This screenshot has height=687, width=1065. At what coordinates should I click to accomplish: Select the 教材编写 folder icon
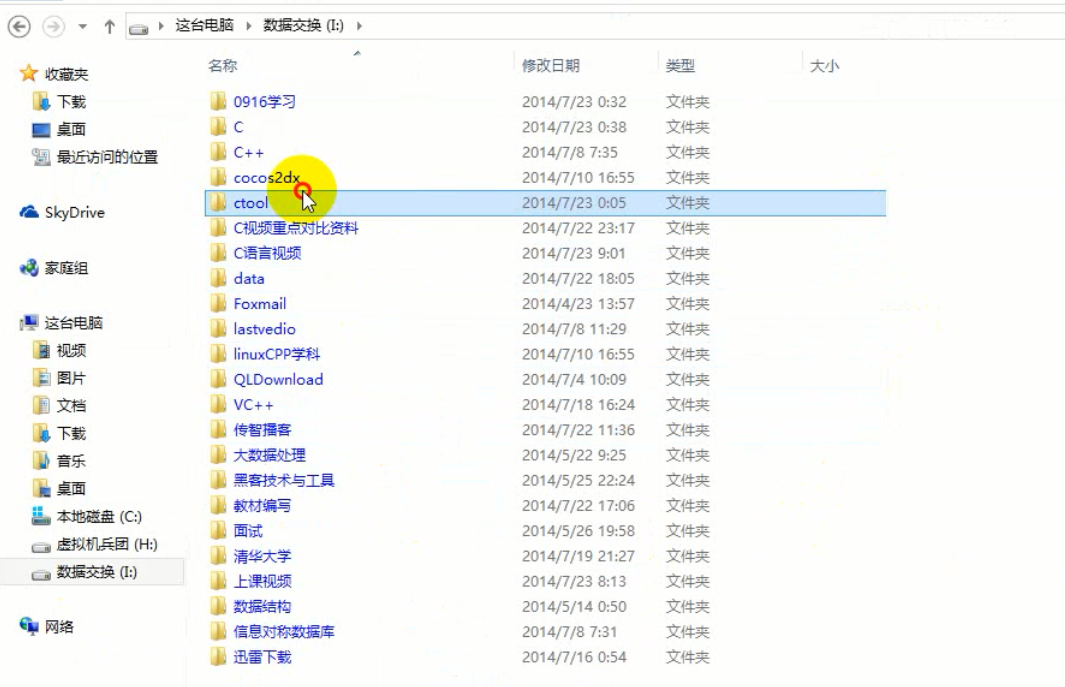pyautogui.click(x=218, y=506)
